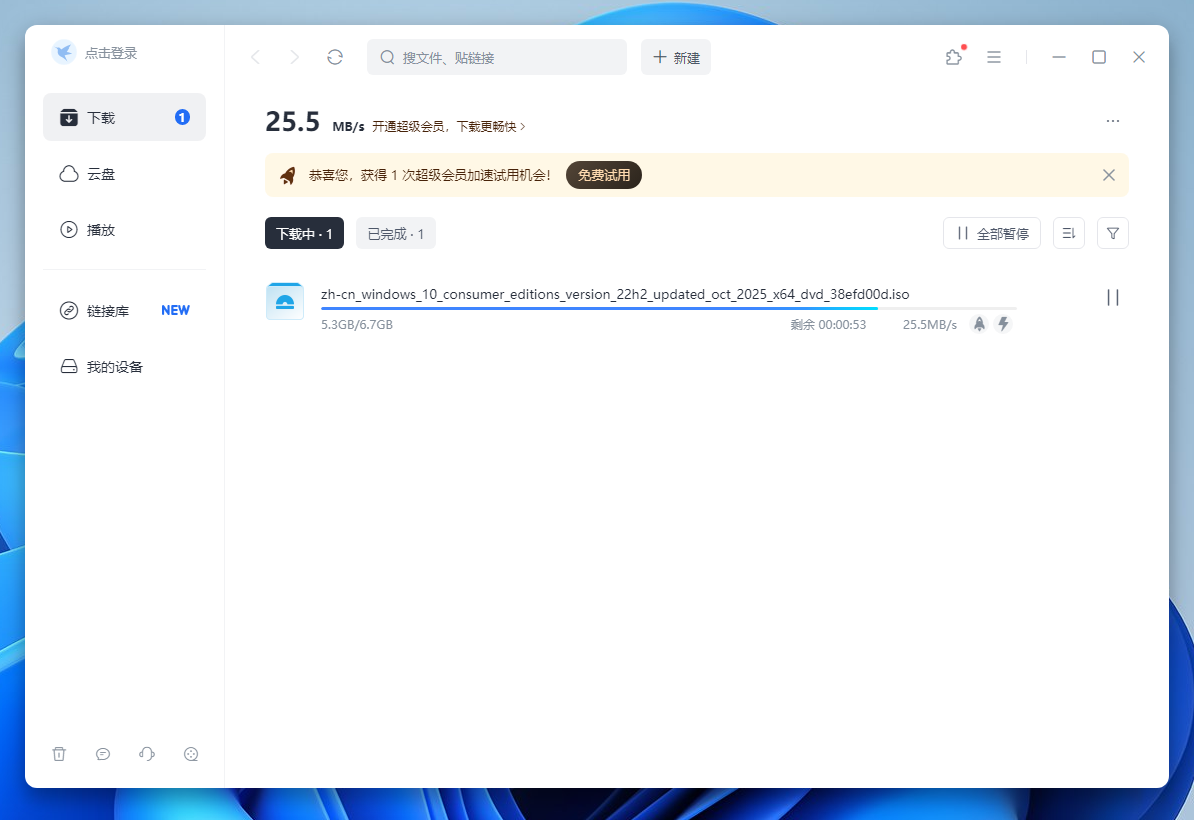Refresh with the circular arrows icon
This screenshot has height=820, width=1194.
(335, 57)
